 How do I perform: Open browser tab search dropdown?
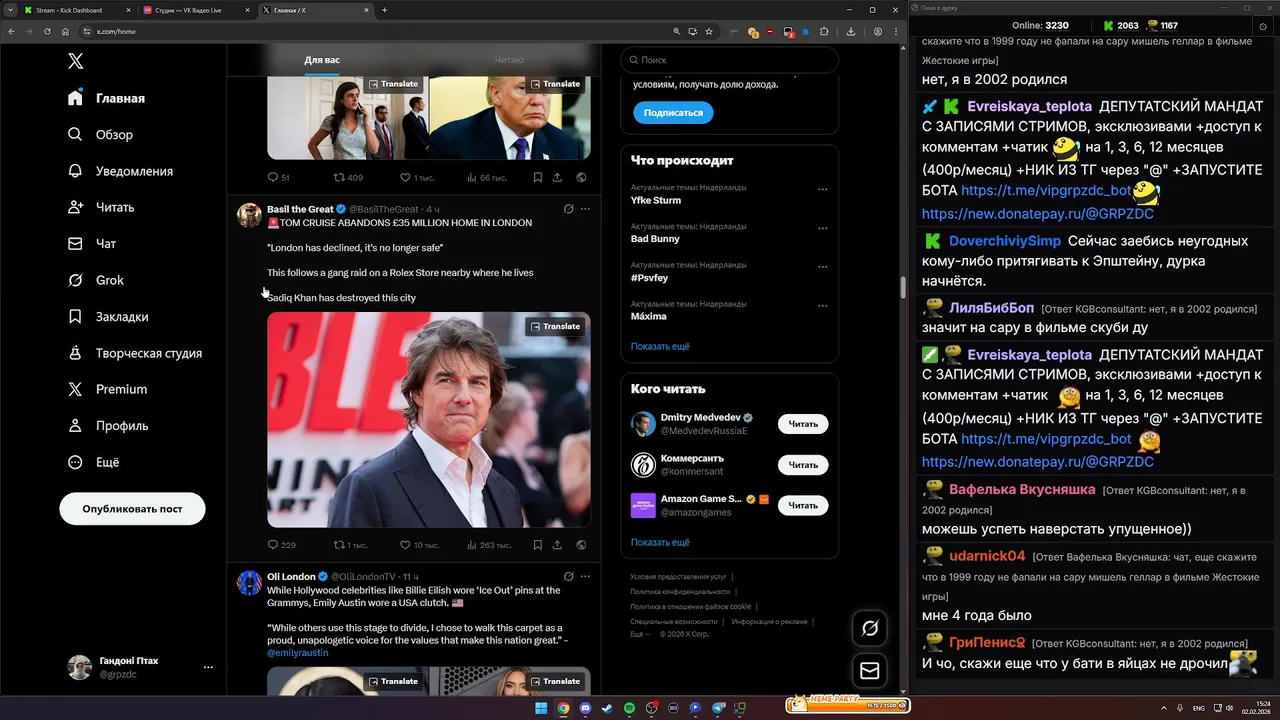[x=11, y=10]
